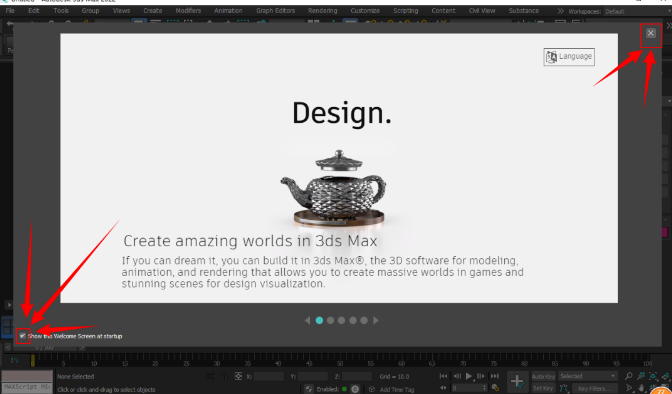Uncheck Show this Welcome Screen at startup

(x=23, y=336)
